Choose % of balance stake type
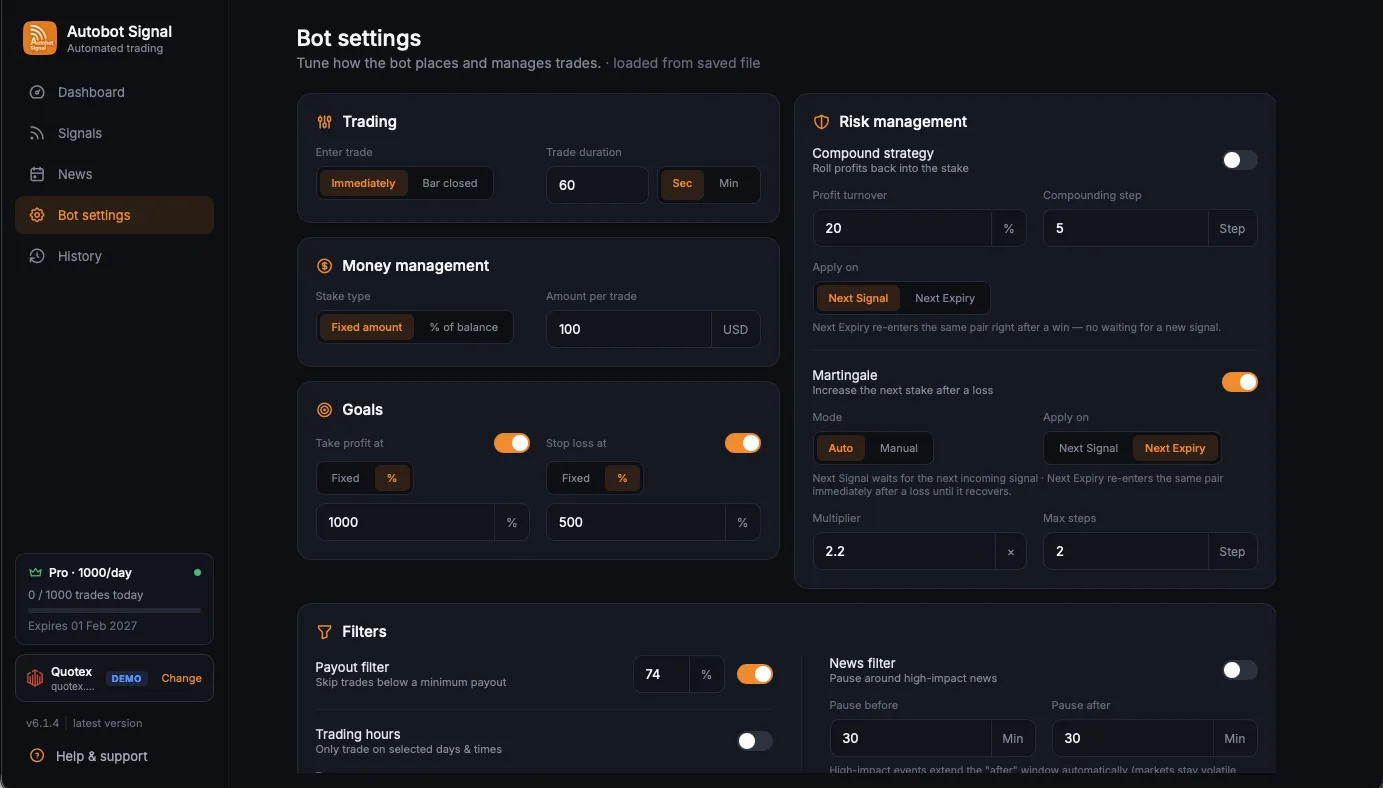 464,327
